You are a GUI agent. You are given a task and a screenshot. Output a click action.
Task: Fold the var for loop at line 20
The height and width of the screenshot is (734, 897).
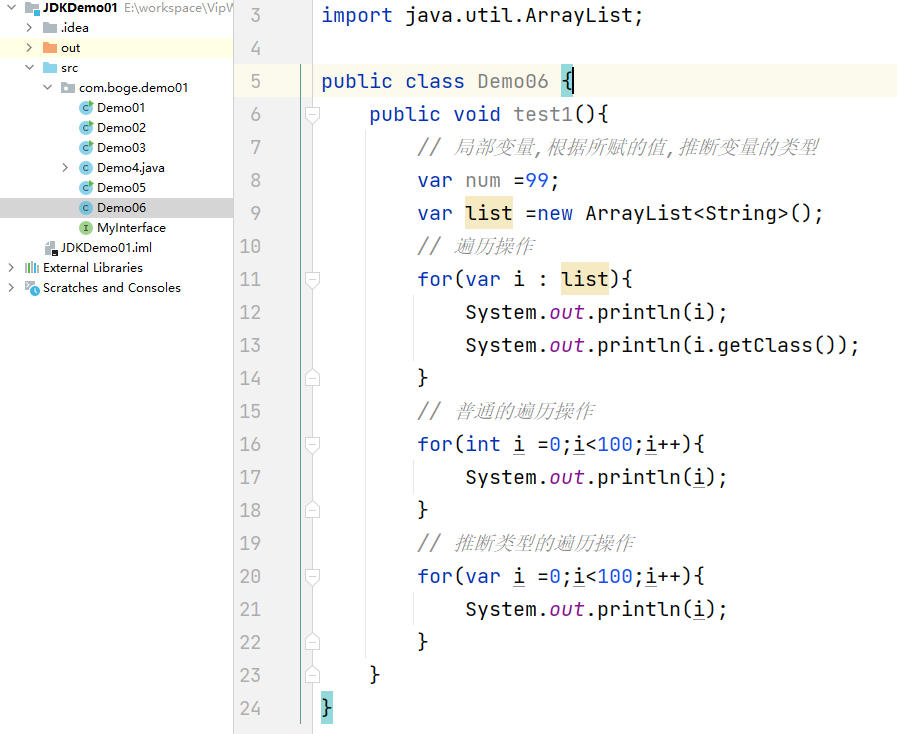click(312, 577)
